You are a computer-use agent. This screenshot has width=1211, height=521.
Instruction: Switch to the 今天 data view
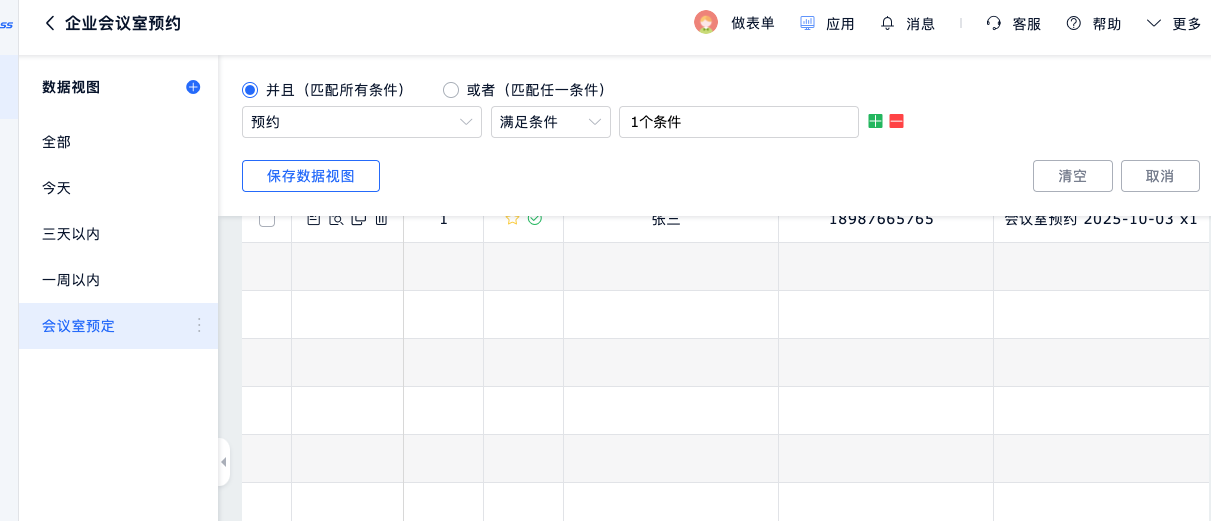pos(57,188)
